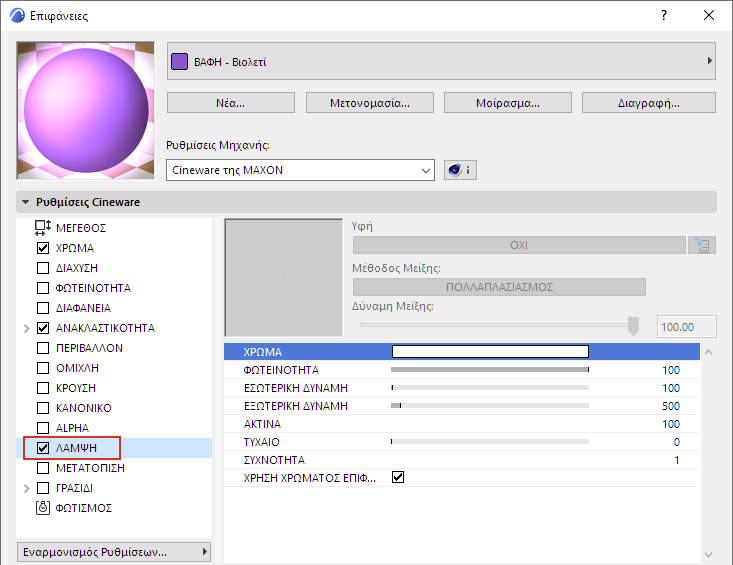Click the Διαγραφή... button
Screen dimensions: 733x565
tap(649, 103)
